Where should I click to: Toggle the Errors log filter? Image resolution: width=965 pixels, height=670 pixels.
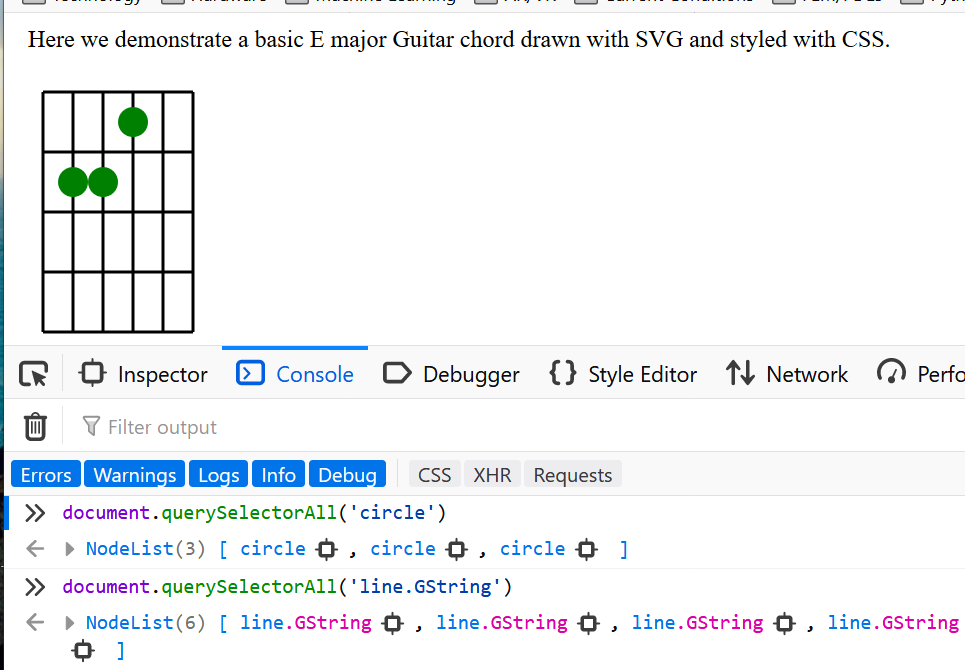coord(45,474)
